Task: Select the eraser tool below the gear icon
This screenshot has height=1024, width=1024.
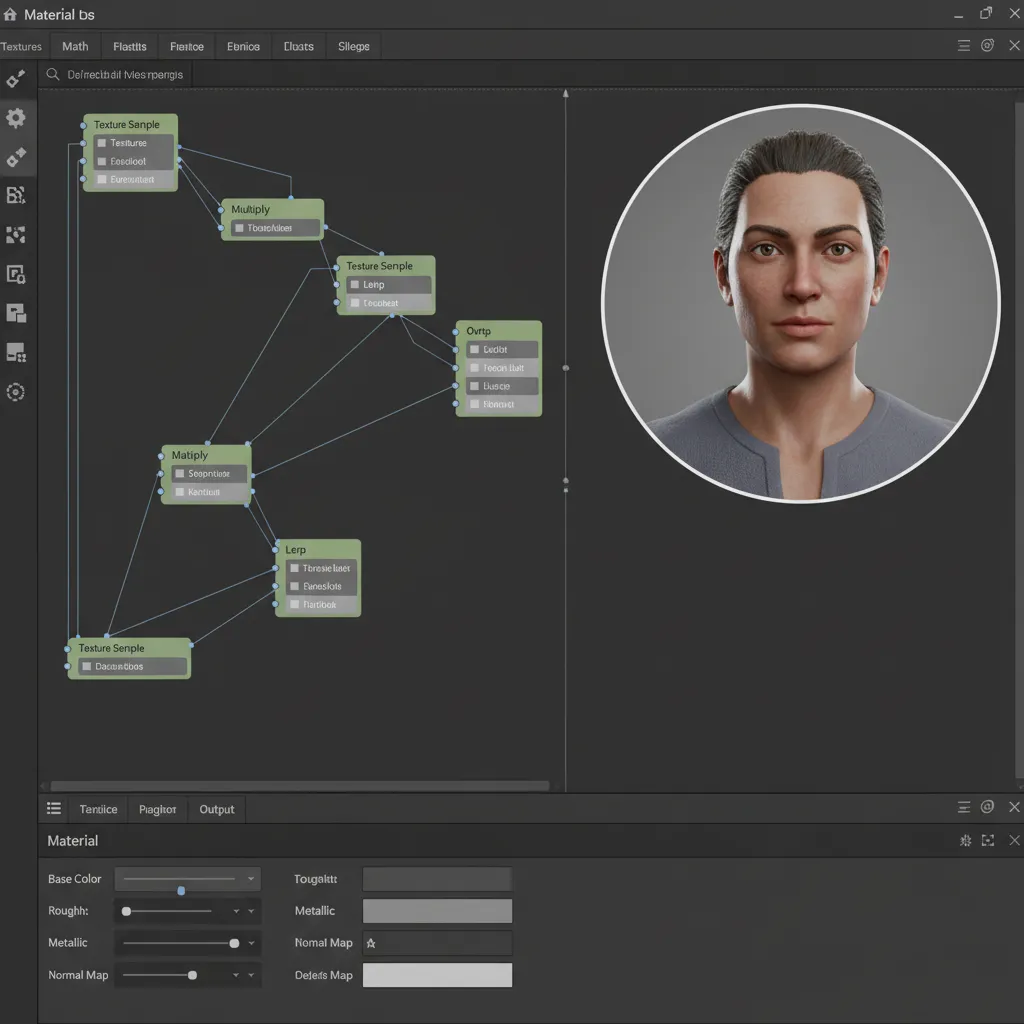Action: coord(15,157)
